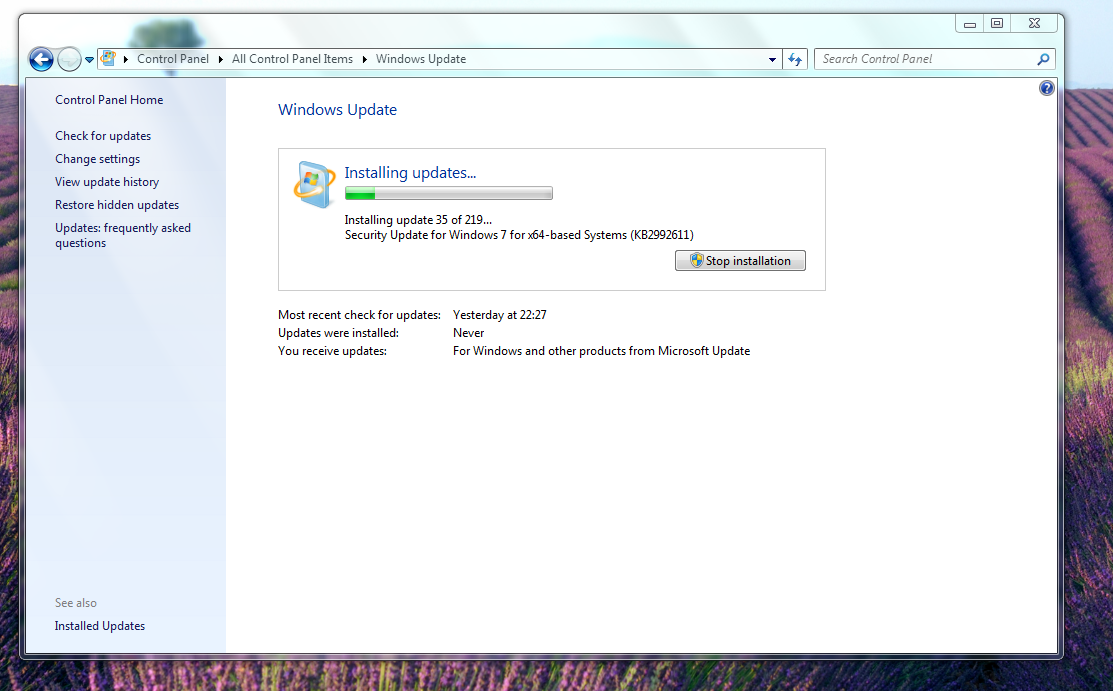
Task: Open the recent pages dropdown arrow
Action: [x=89, y=60]
